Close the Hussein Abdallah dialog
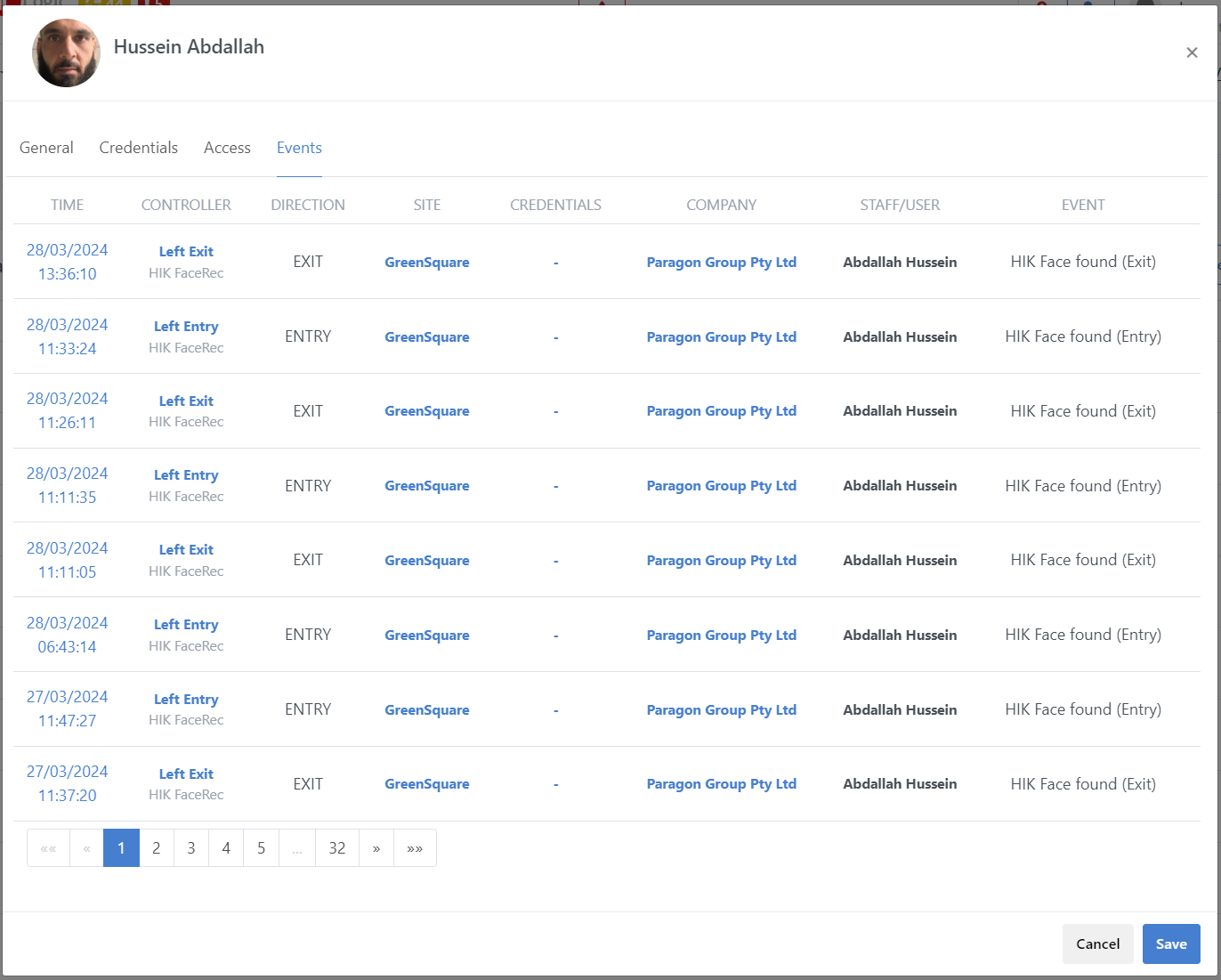 (1192, 53)
